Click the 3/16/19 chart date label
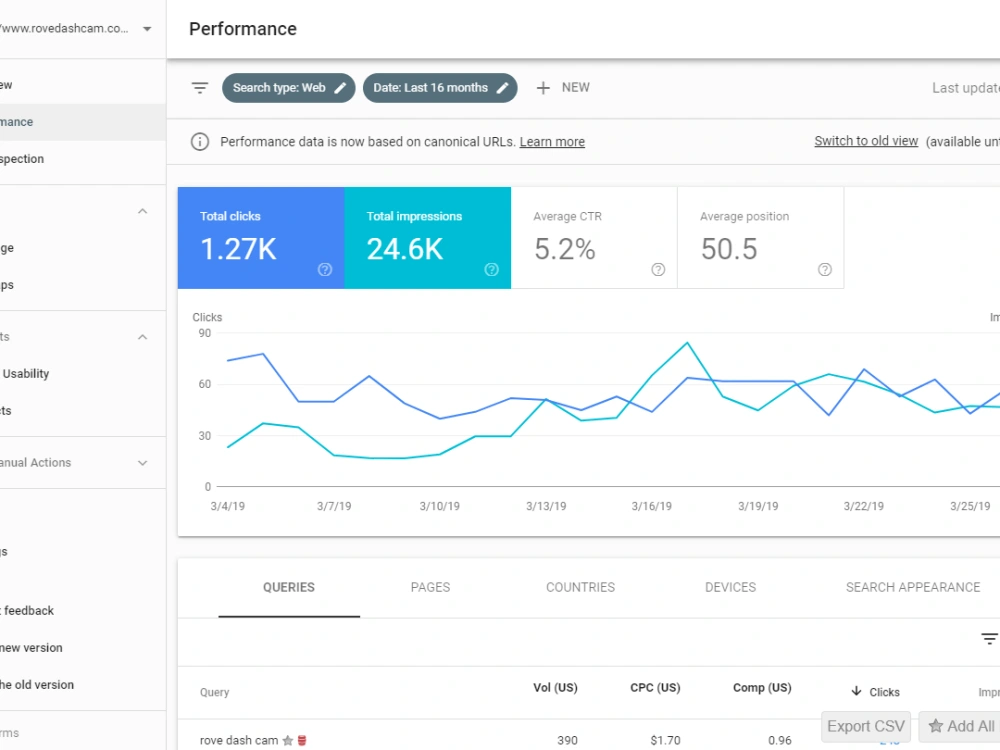1000x750 pixels. click(652, 506)
